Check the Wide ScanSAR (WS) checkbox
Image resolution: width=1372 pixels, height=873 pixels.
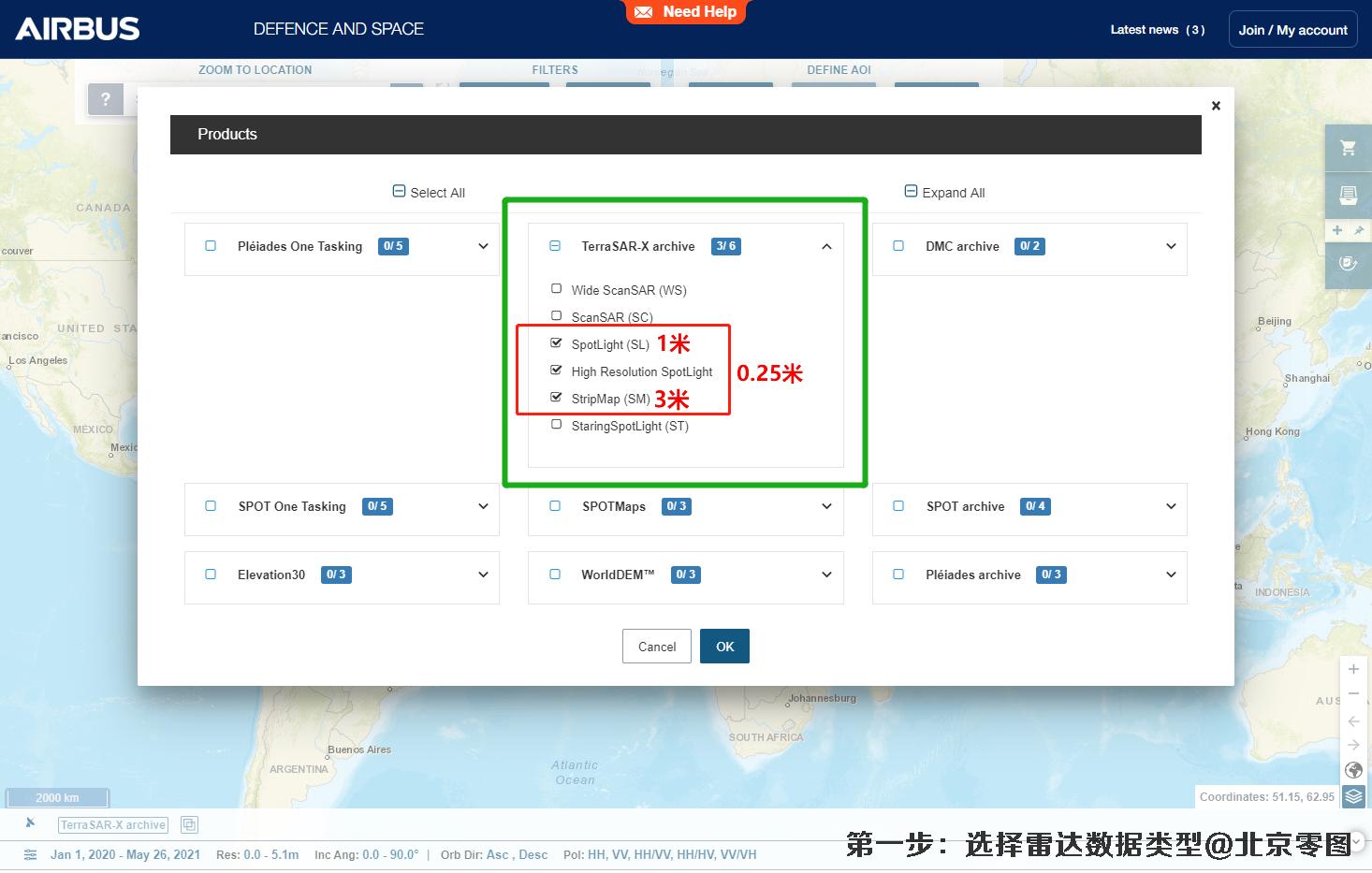coord(557,289)
